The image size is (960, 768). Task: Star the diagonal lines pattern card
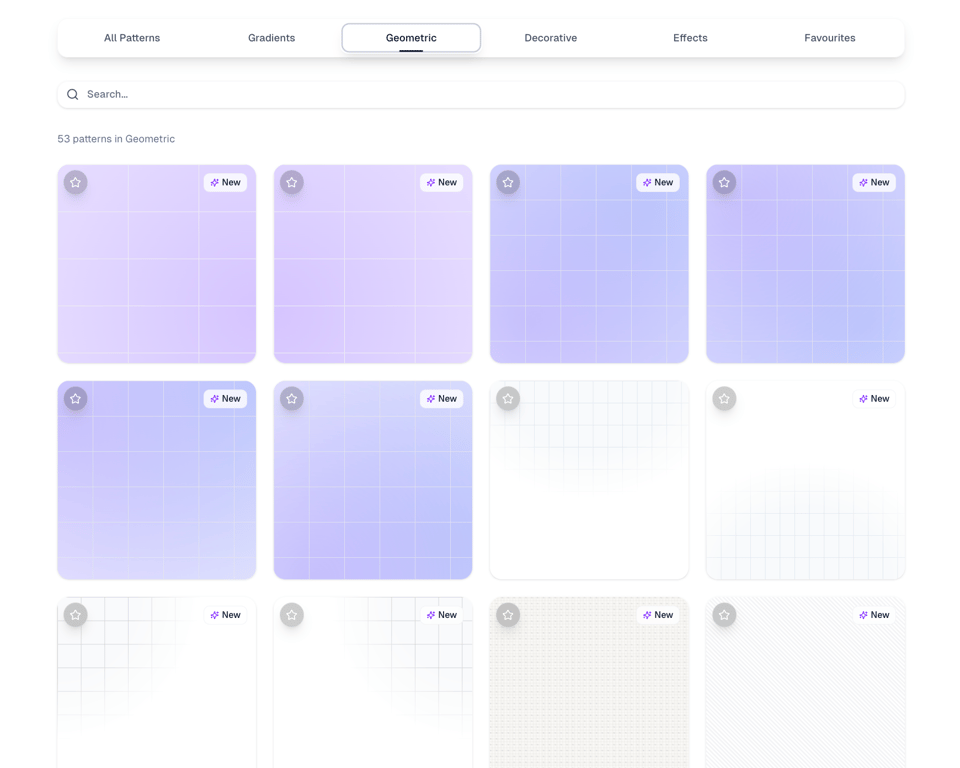[x=724, y=615]
